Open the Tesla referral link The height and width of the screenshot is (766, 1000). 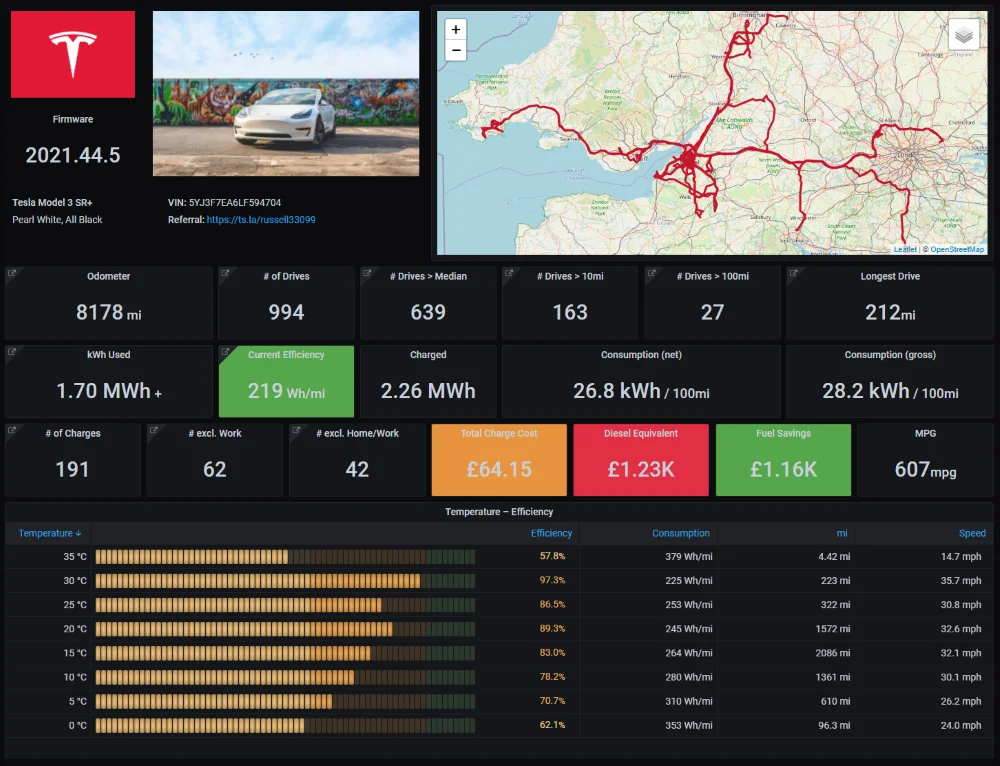click(x=261, y=219)
